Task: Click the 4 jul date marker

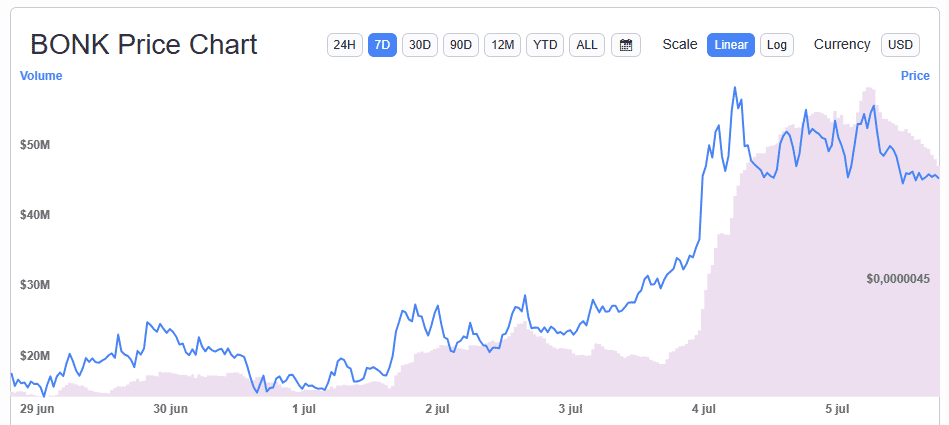Action: 703,409
